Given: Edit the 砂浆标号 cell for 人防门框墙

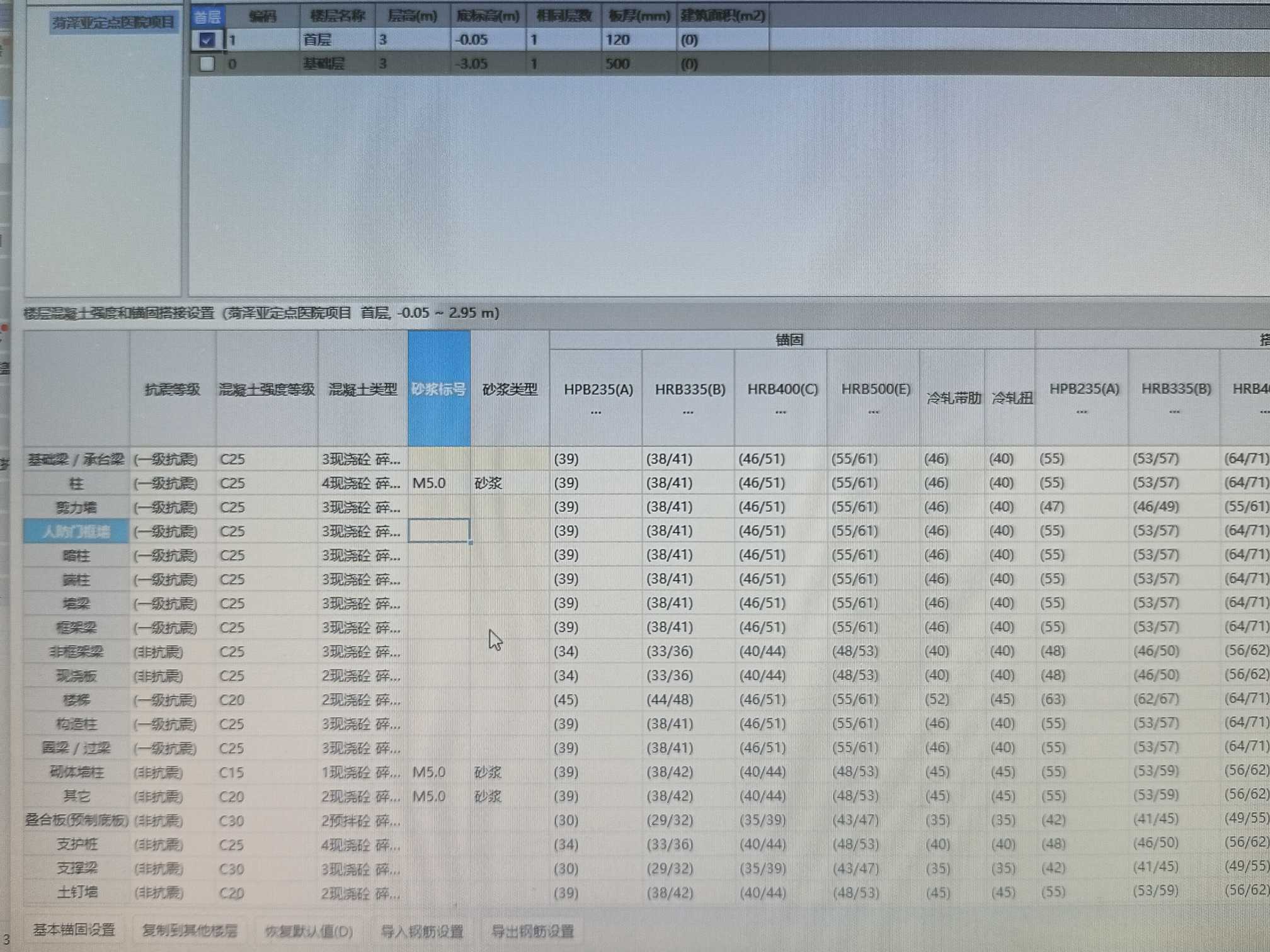Looking at the screenshot, I should click(438, 531).
